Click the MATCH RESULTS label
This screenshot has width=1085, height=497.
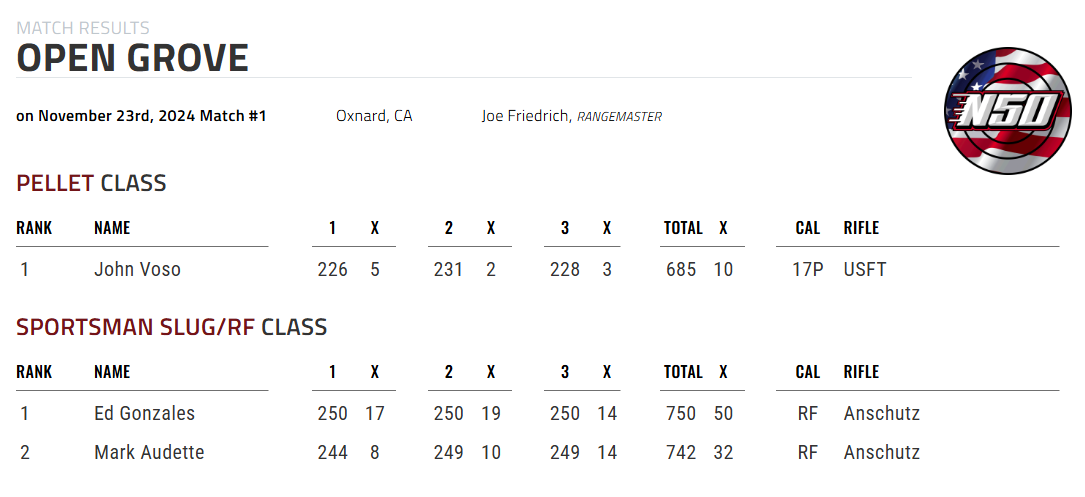(83, 28)
